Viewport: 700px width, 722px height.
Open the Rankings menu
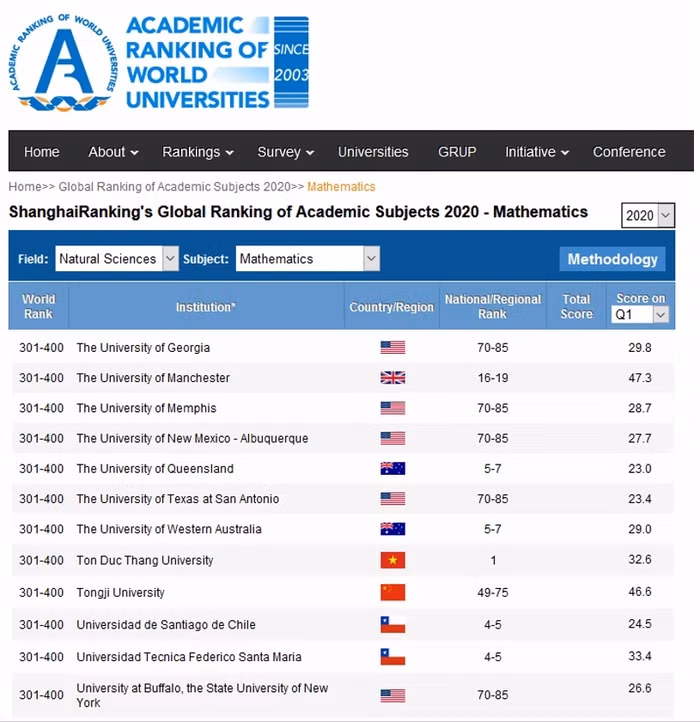[x=197, y=152]
